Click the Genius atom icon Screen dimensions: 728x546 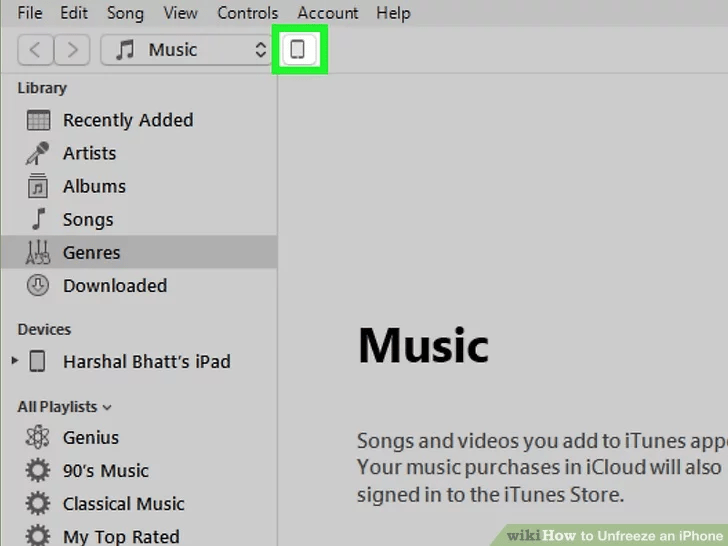pos(38,437)
